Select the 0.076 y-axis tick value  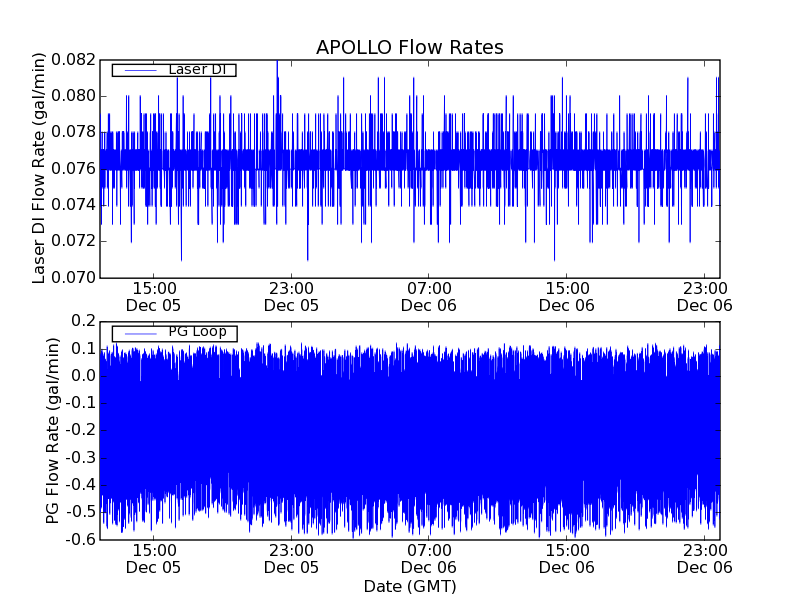(x=74, y=168)
